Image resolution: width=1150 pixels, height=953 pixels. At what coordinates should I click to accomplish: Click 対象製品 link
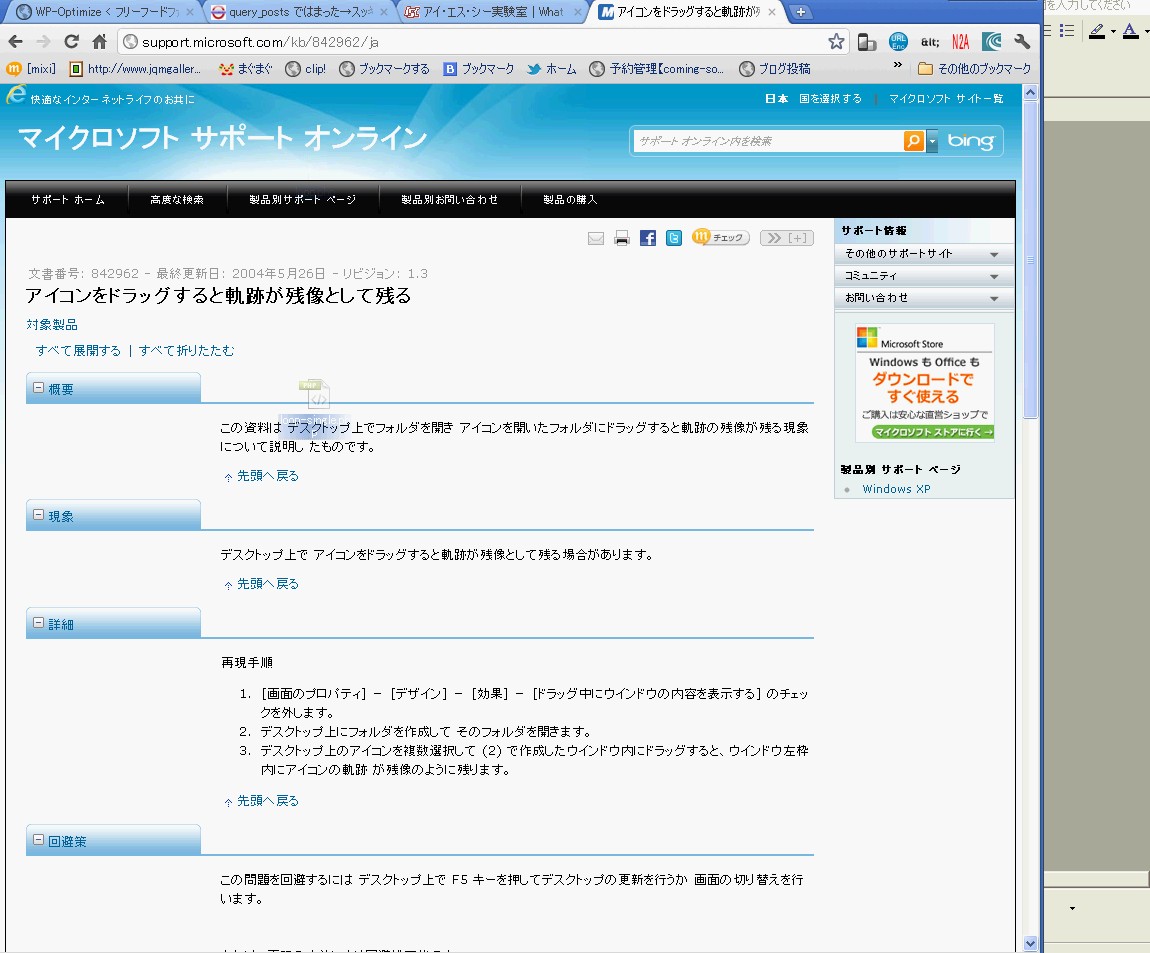coord(51,324)
